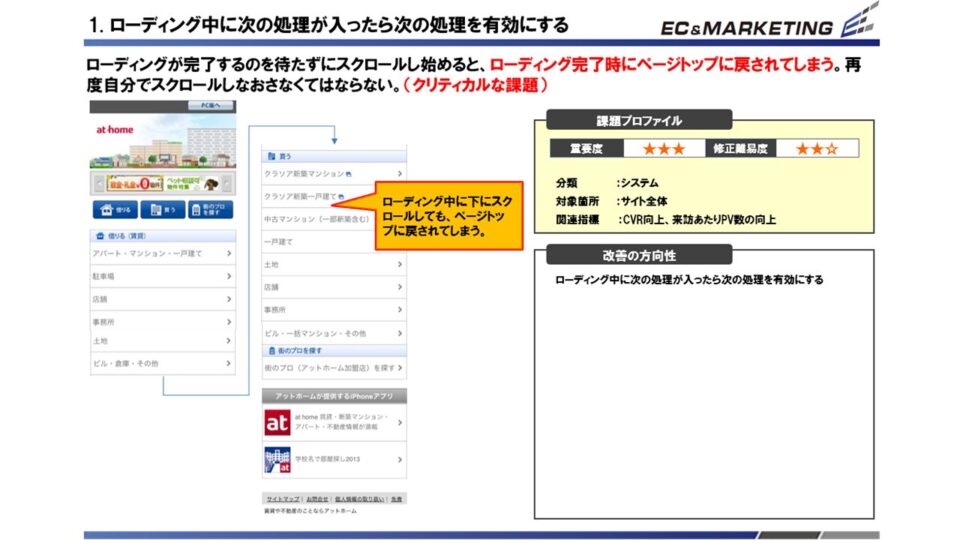Click chevron on 店舗 under 借りる

tap(229, 299)
